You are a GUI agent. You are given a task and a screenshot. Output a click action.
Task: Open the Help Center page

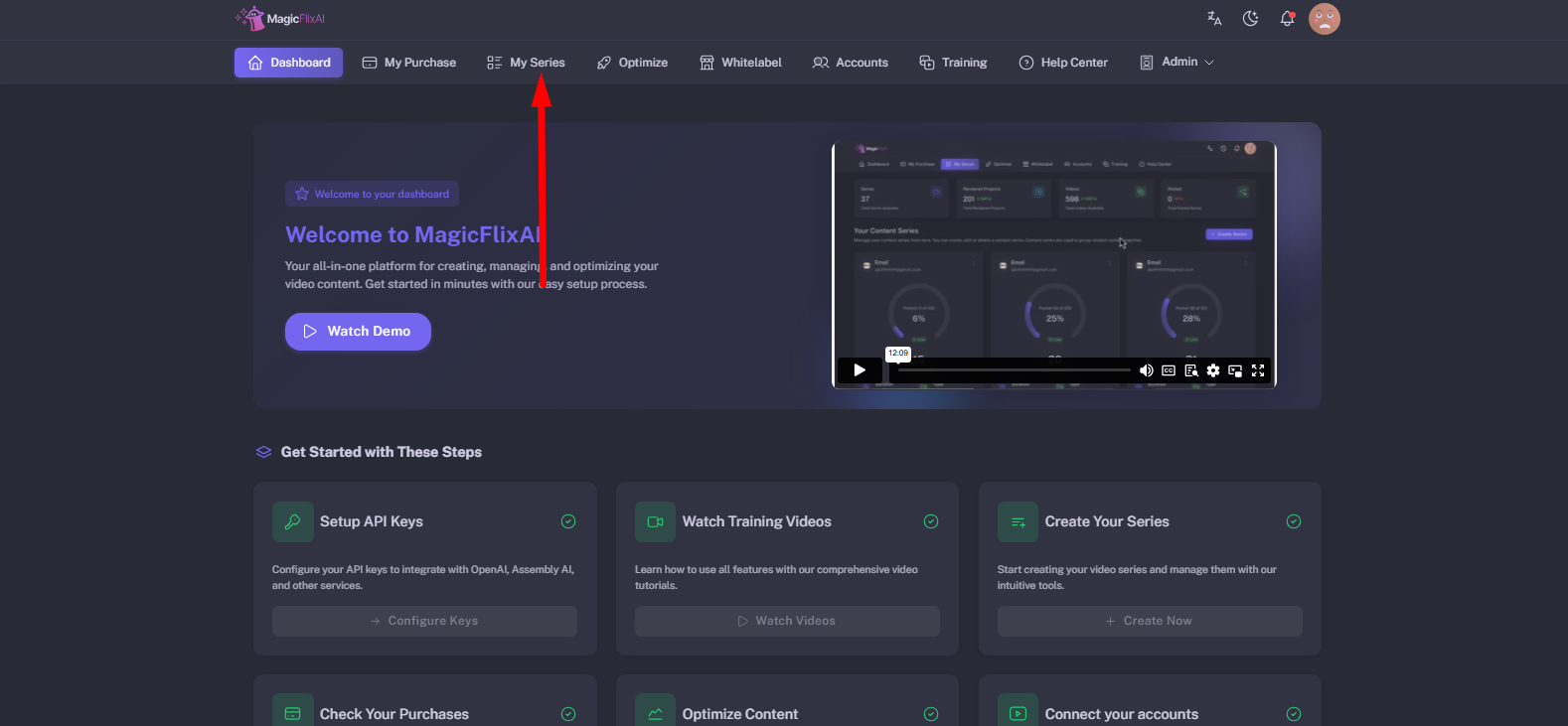coord(1063,63)
